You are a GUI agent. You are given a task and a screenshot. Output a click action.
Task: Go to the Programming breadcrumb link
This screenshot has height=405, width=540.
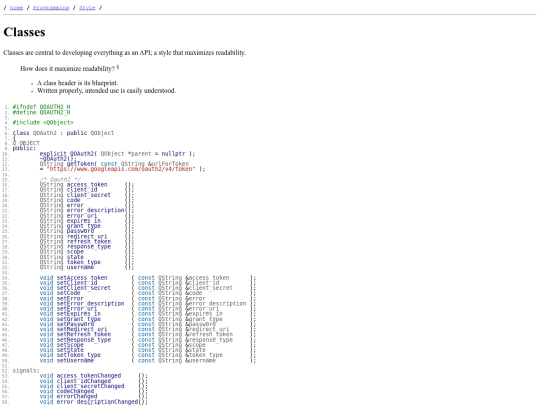51,8
